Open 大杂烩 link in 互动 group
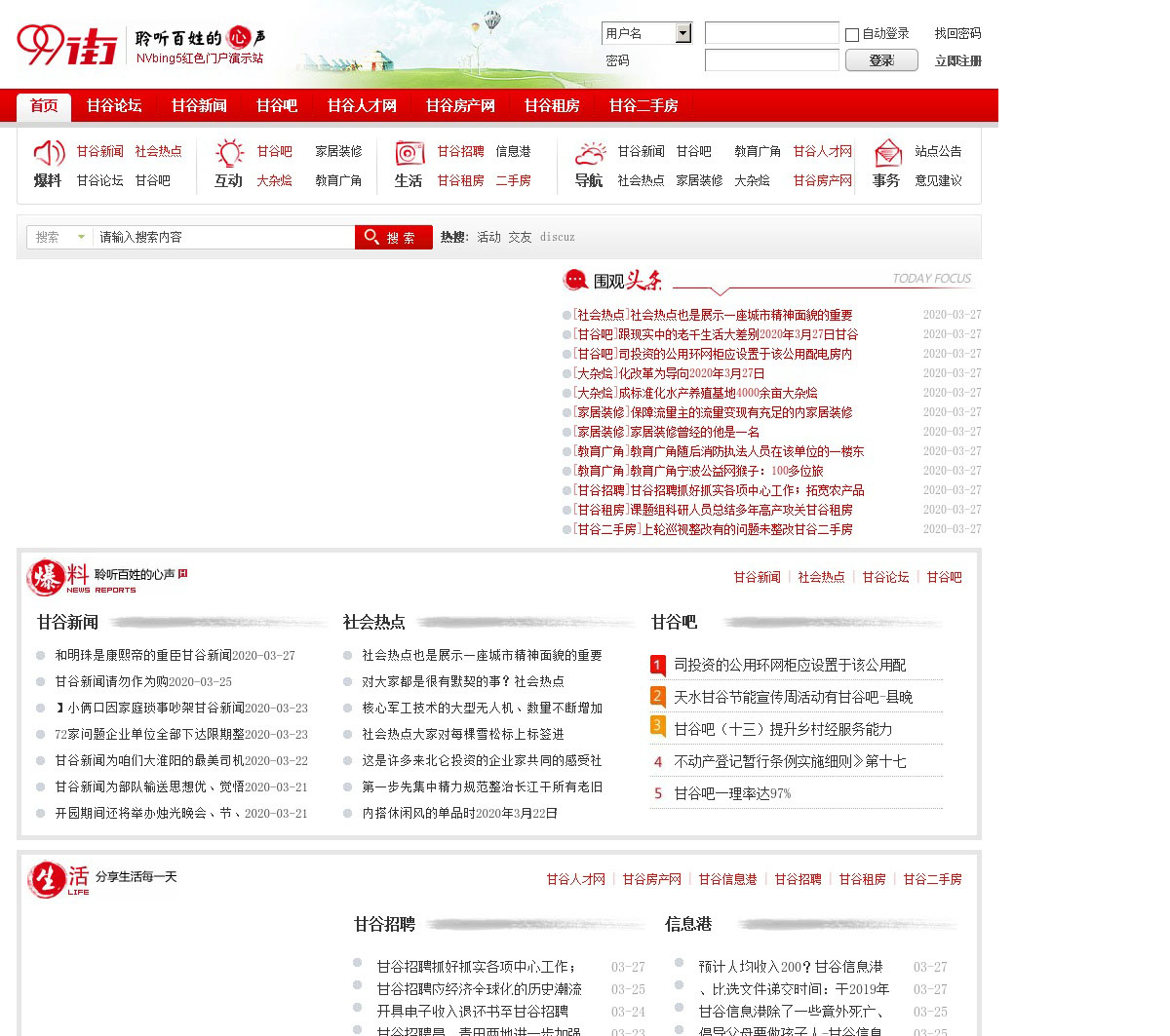This screenshot has height=1036, width=1170. point(274,180)
